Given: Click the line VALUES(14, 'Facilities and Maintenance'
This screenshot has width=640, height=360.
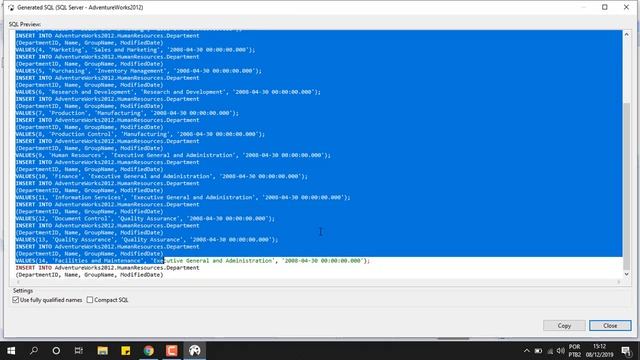Looking at the screenshot, I should (x=193, y=261).
